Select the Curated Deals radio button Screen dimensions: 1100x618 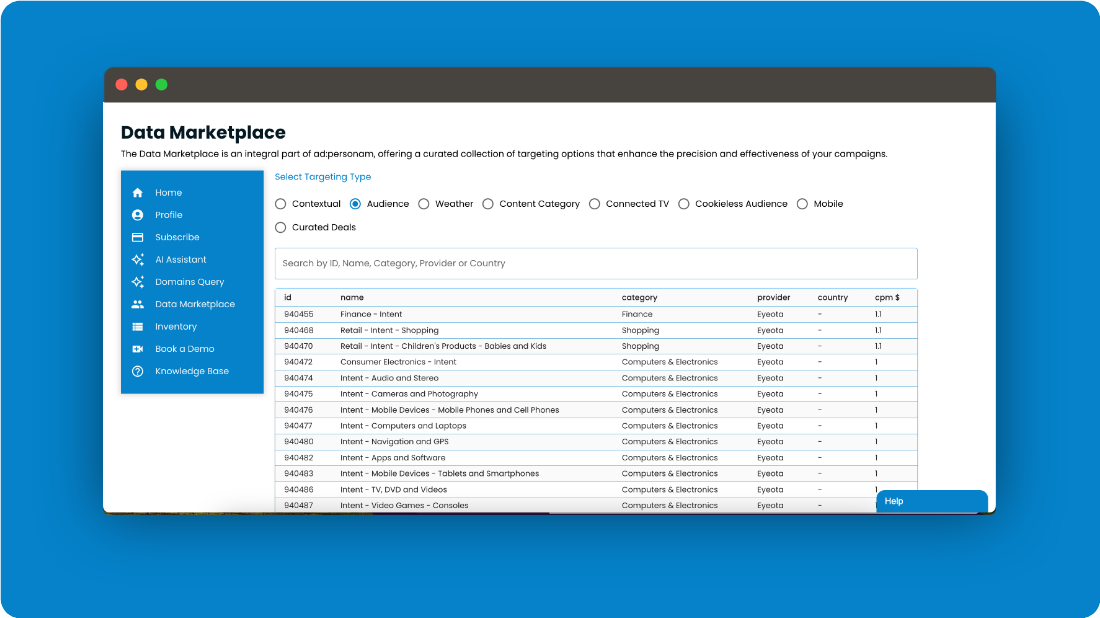pyautogui.click(x=281, y=227)
